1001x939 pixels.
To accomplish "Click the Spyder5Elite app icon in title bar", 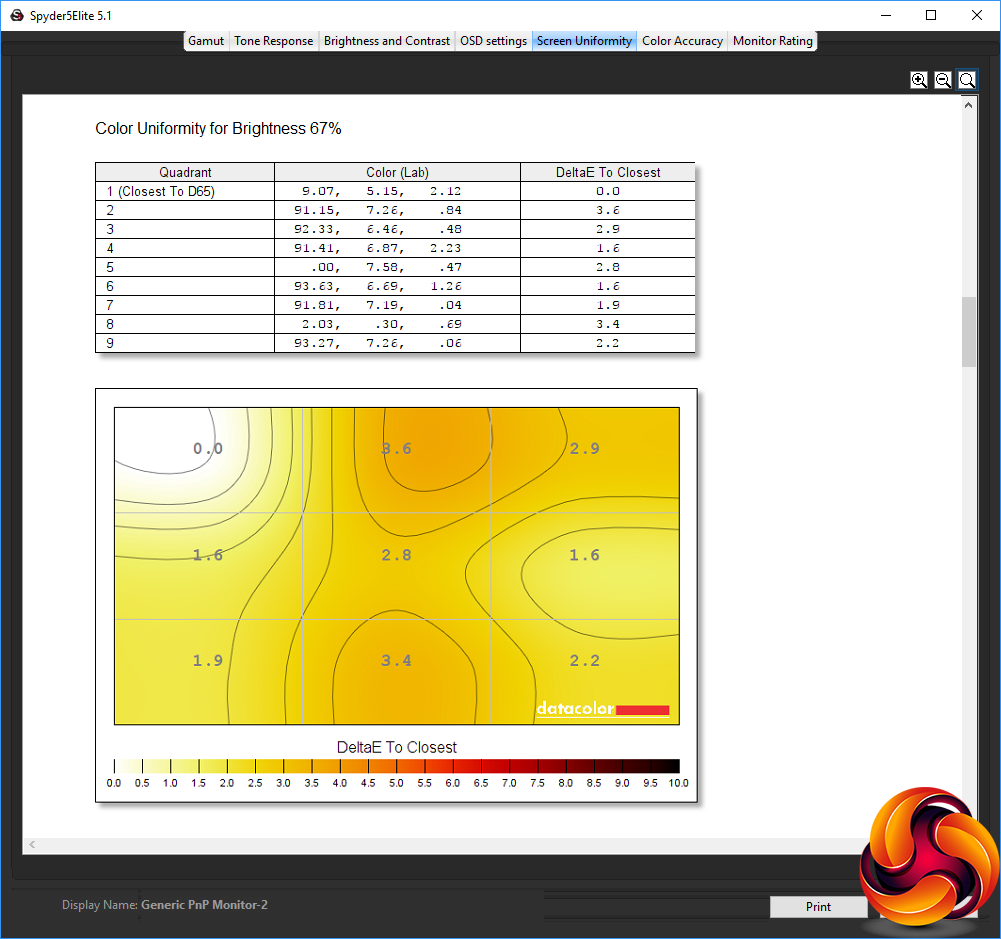I will [x=17, y=15].
